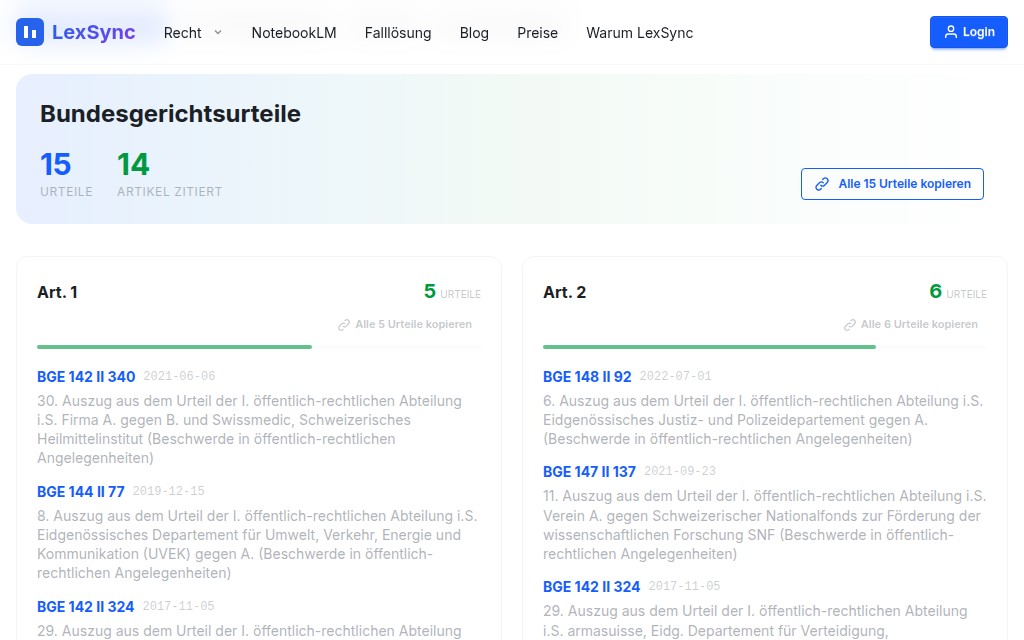Open BGE 144 II 77 ruling
Viewport: 1024px width, 640px height.
(x=81, y=492)
